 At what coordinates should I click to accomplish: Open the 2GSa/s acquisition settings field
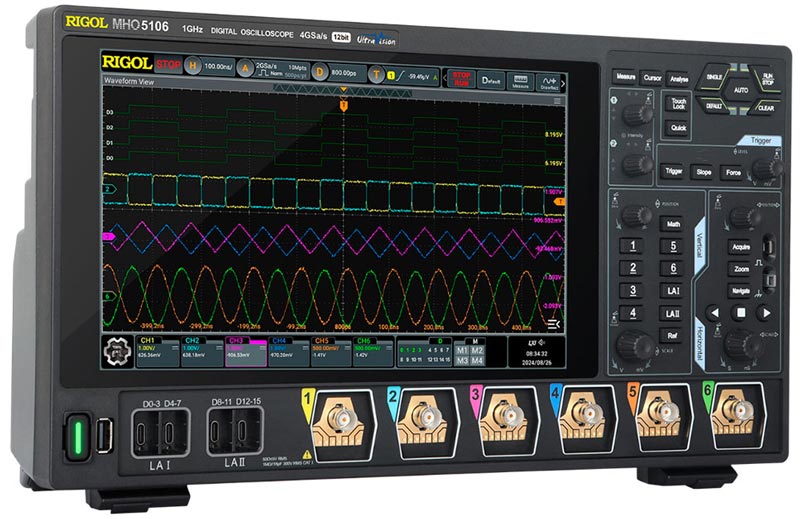[281, 70]
